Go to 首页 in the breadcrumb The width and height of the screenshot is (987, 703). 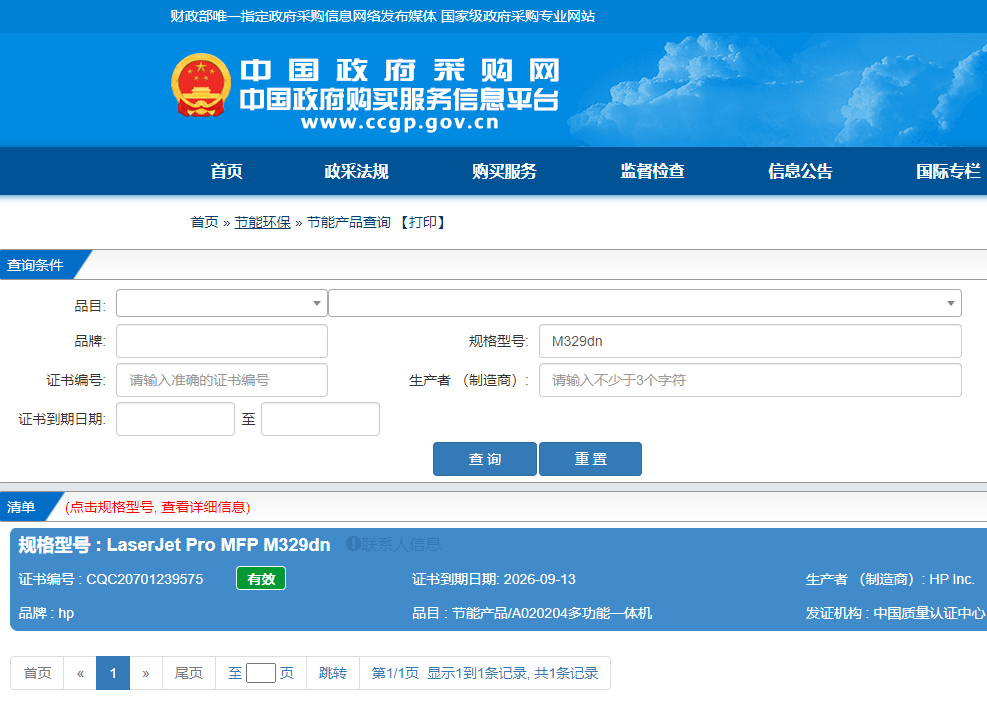[x=205, y=222]
